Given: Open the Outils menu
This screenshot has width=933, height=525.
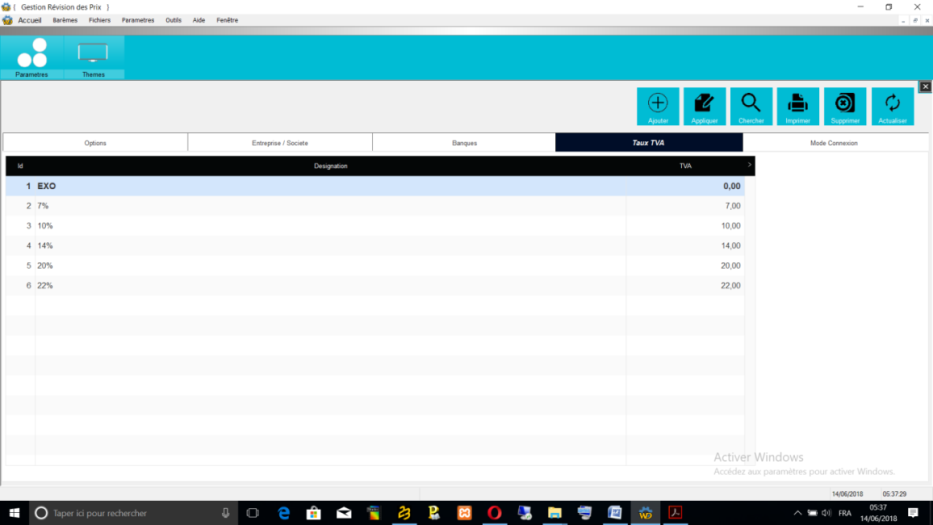Looking at the screenshot, I should [174, 20].
